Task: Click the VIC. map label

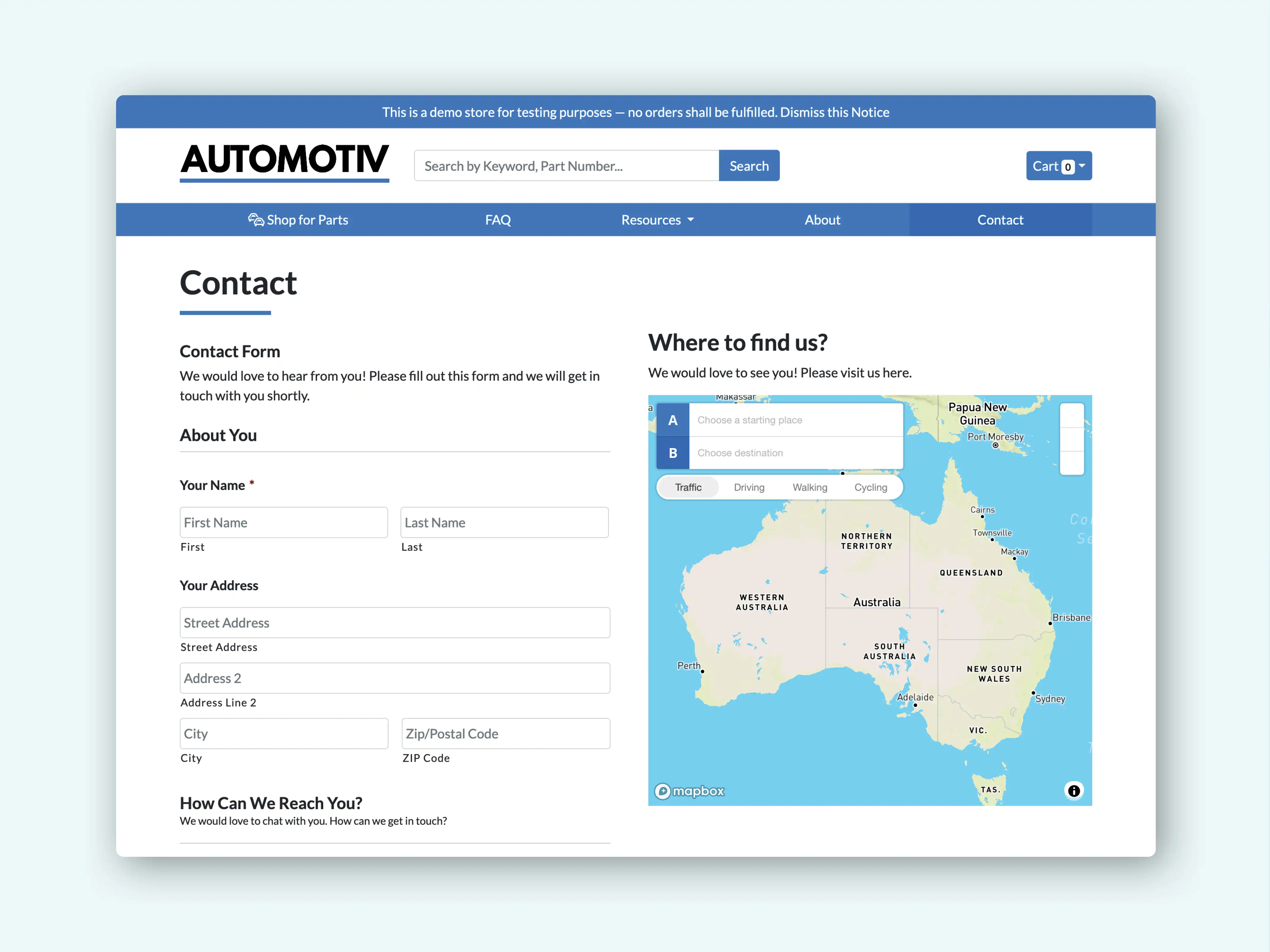Action: [978, 730]
